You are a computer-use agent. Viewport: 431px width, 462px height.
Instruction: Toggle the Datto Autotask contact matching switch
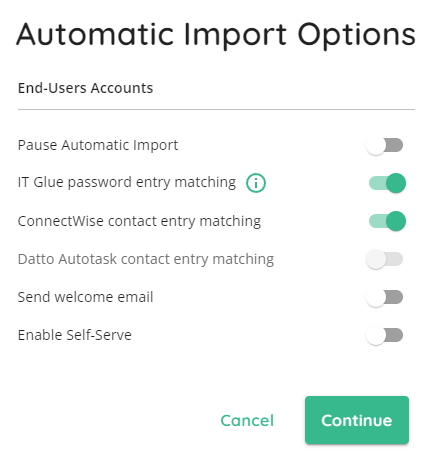pyautogui.click(x=385, y=259)
